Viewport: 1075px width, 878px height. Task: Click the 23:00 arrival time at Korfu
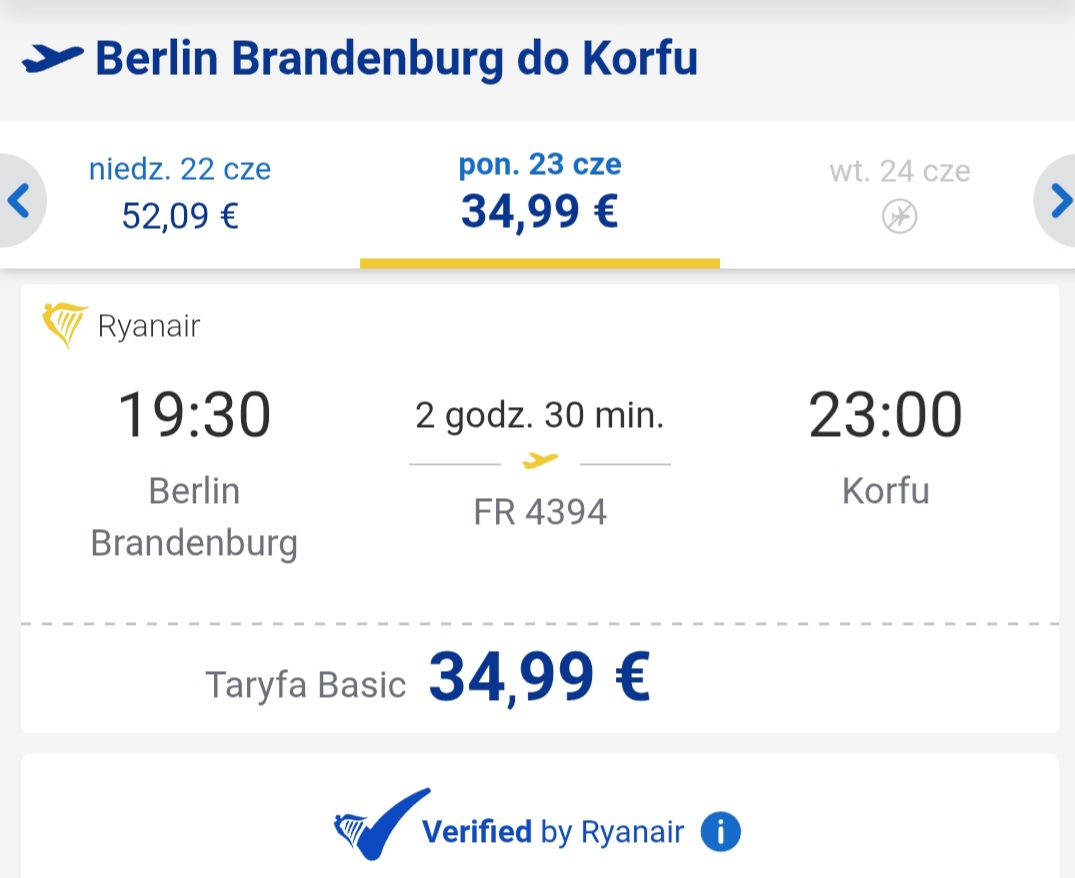pyautogui.click(x=886, y=415)
